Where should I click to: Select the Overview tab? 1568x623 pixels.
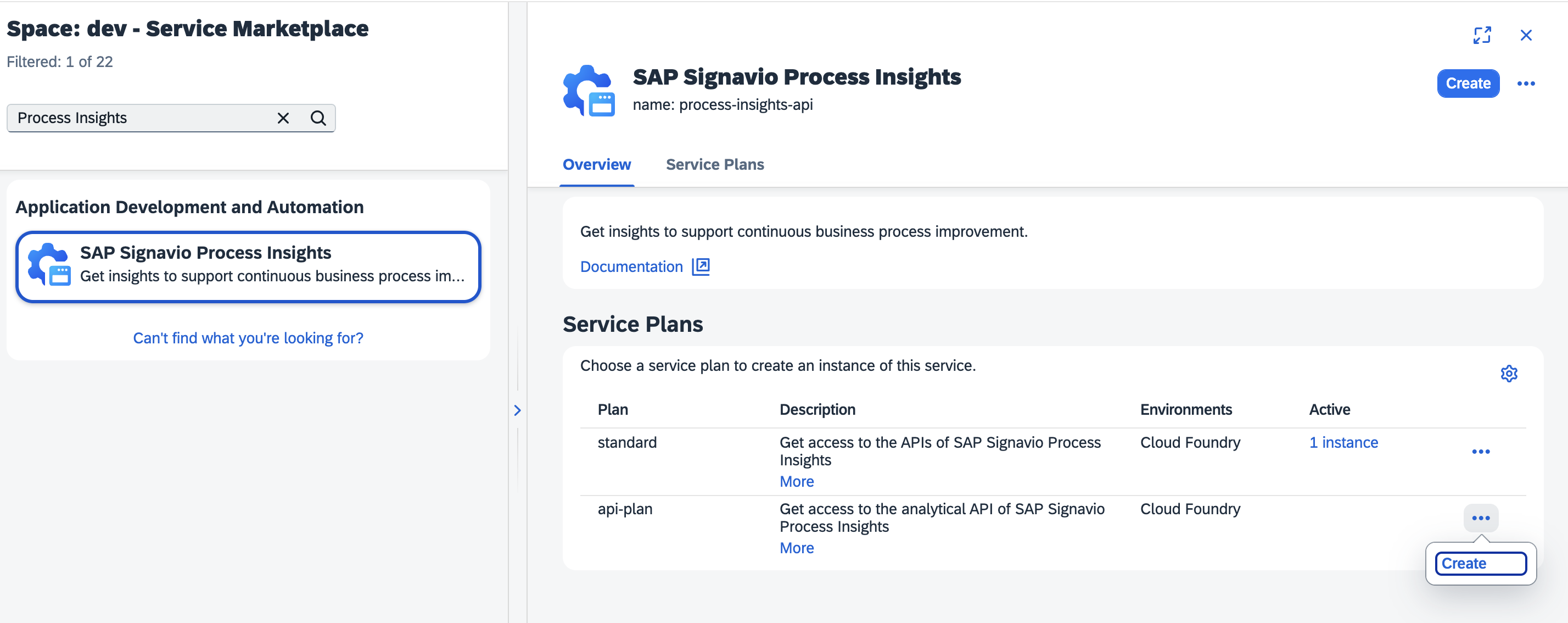pyautogui.click(x=597, y=164)
